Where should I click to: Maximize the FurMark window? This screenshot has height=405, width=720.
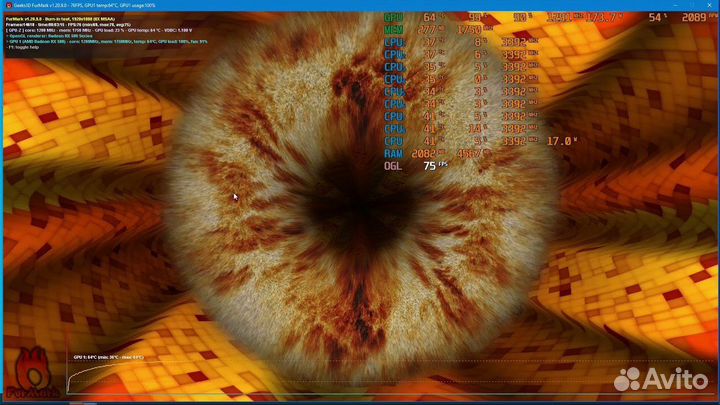(x=692, y=5)
